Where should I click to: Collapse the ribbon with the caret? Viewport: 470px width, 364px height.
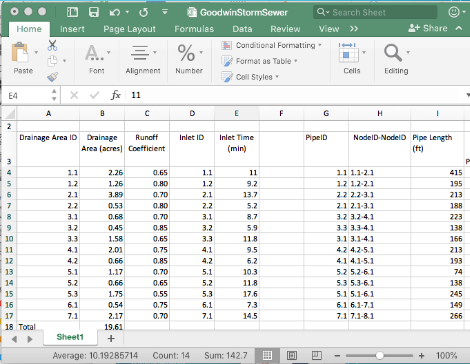pos(459,28)
